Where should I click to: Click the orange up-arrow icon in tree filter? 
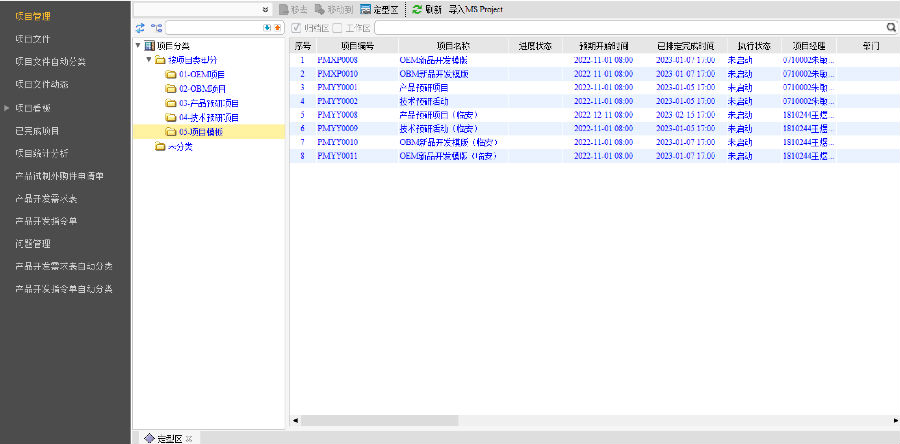click(276, 28)
